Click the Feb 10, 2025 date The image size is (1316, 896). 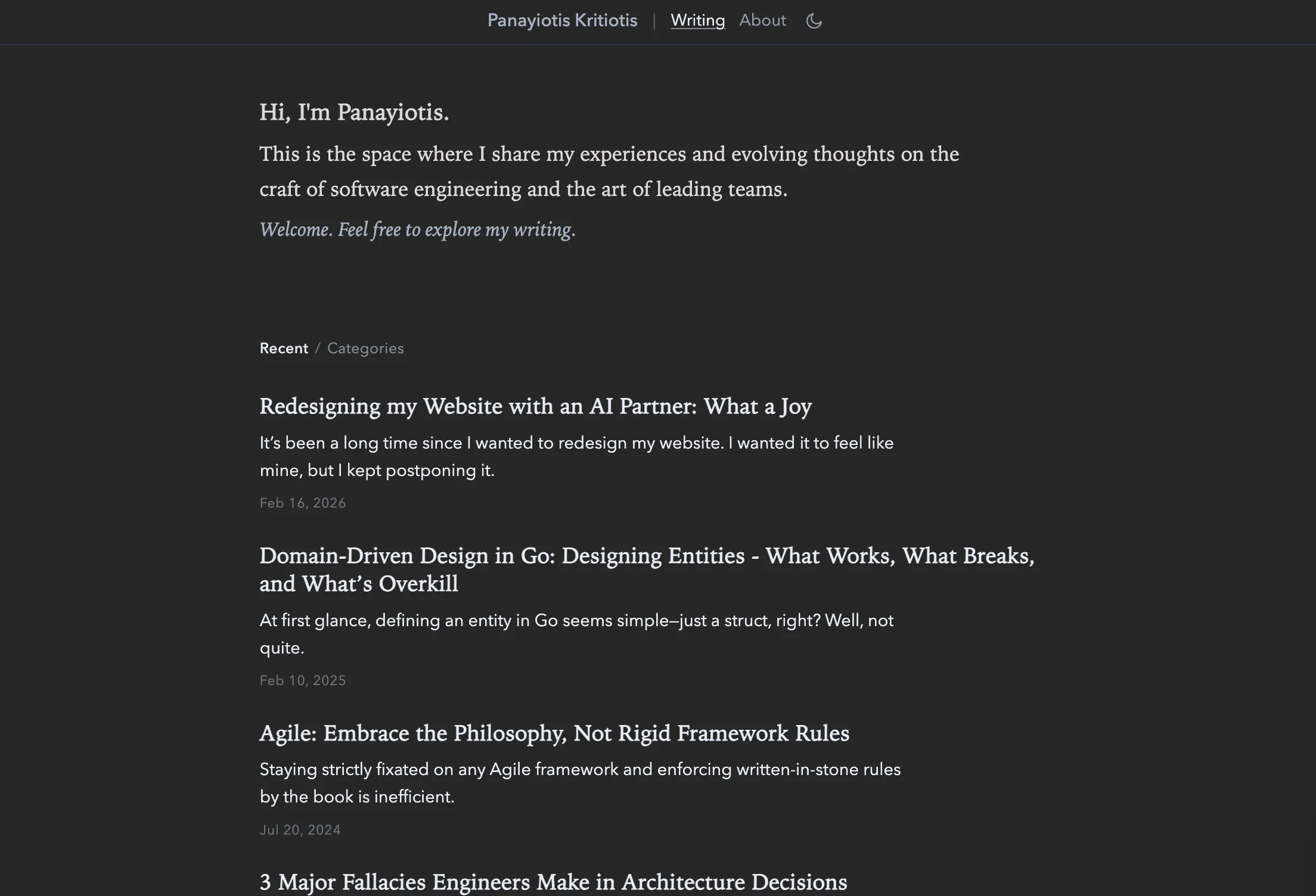click(302, 681)
